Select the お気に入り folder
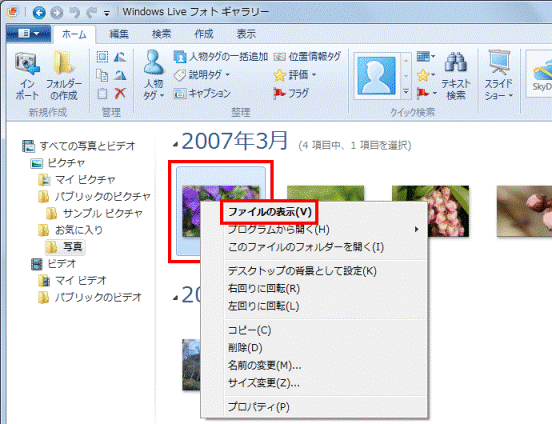 pos(70,230)
